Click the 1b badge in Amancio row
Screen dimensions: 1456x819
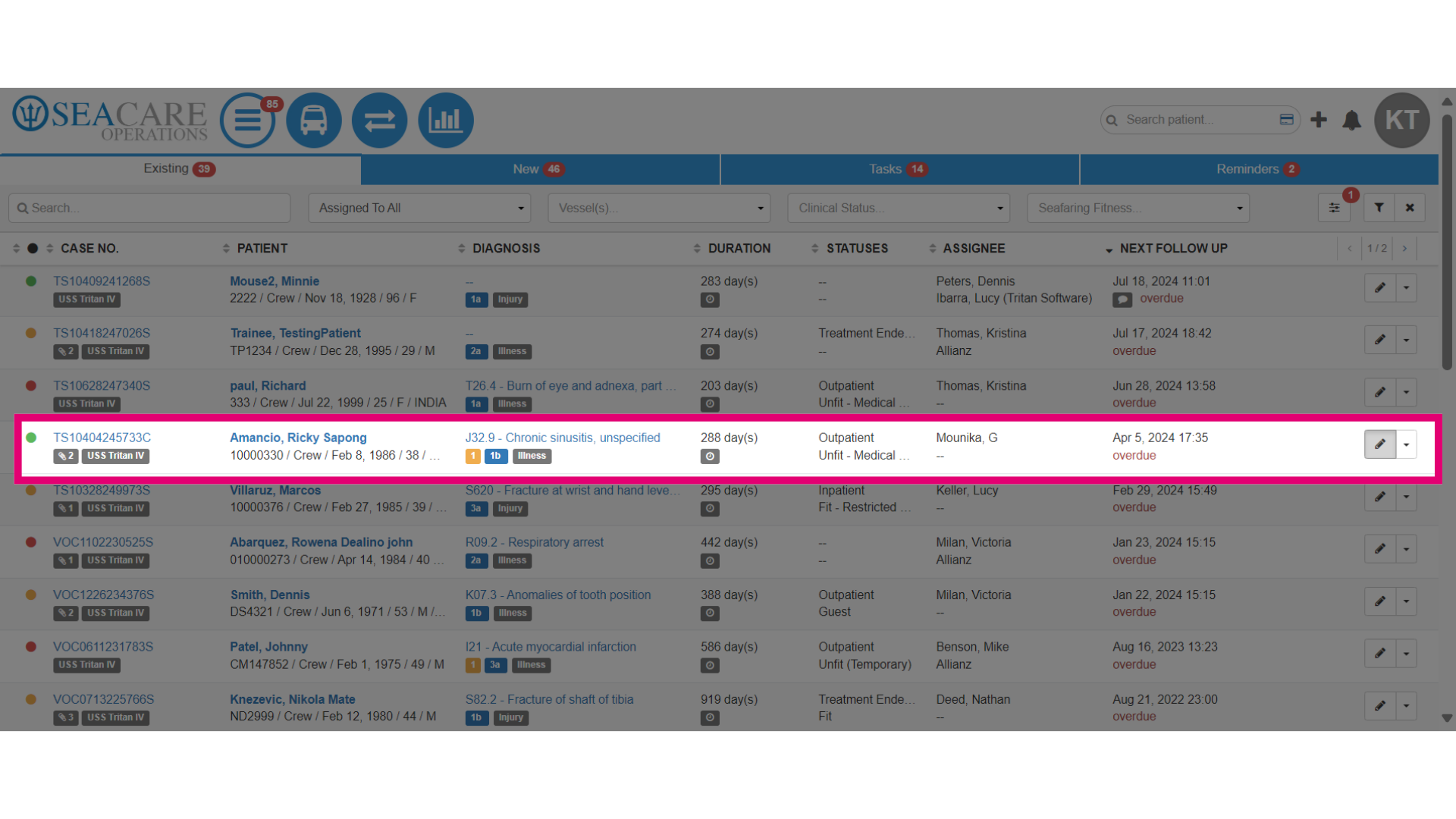pyautogui.click(x=495, y=456)
